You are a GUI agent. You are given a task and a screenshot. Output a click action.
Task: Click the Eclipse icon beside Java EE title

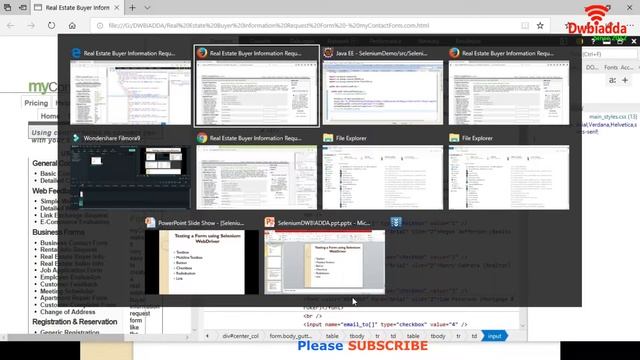(x=328, y=53)
